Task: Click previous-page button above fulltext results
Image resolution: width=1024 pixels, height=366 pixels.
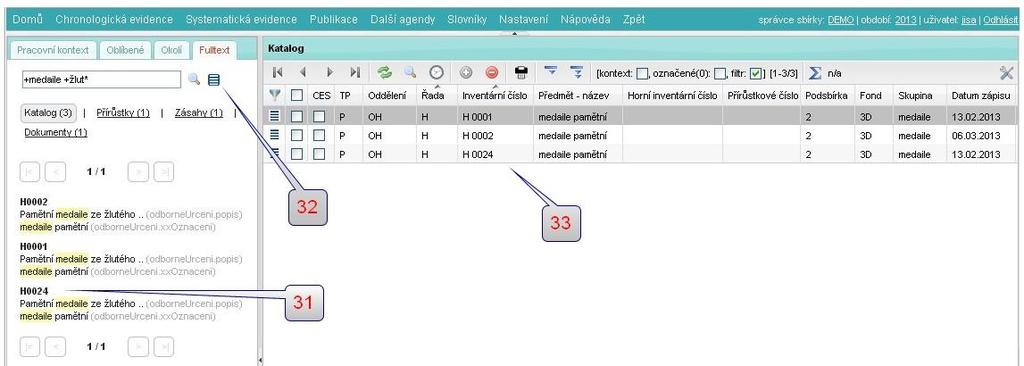Action: click(x=56, y=172)
